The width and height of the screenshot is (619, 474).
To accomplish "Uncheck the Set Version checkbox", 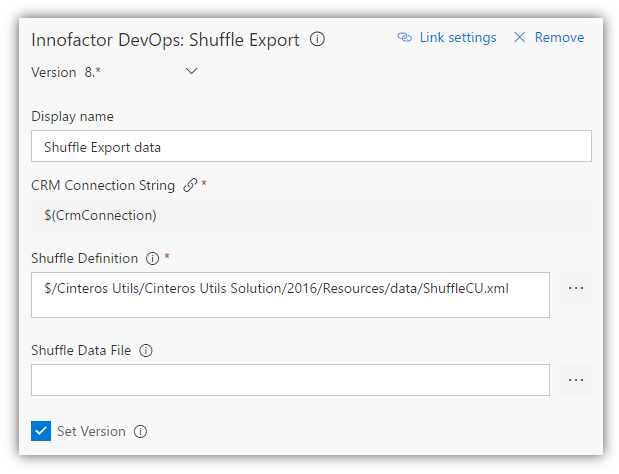I will [41, 431].
